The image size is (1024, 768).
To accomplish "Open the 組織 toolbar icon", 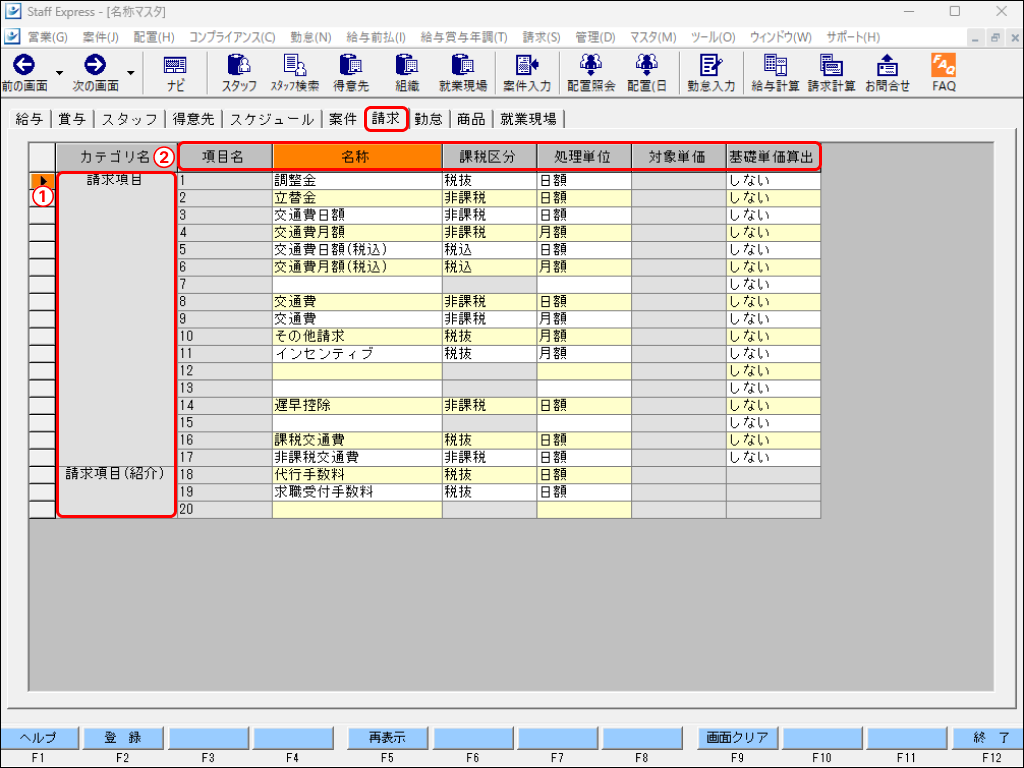I will [x=407, y=65].
